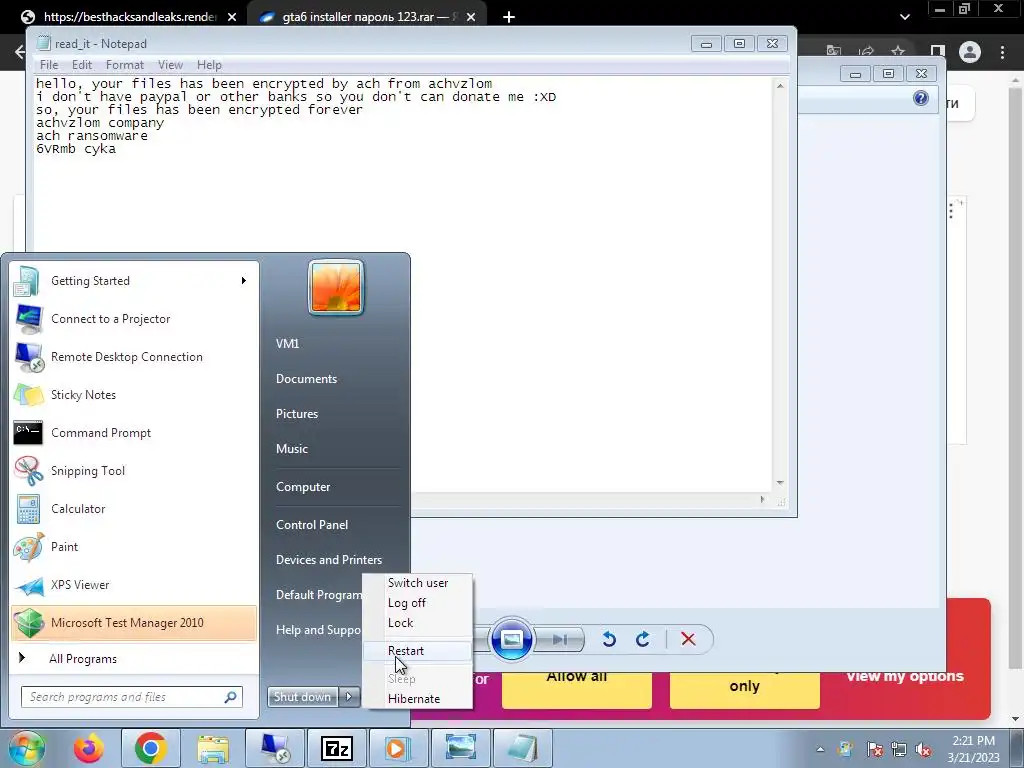This screenshot has height=768, width=1024.
Task: Expand All Programs list
Action: click(x=134, y=658)
